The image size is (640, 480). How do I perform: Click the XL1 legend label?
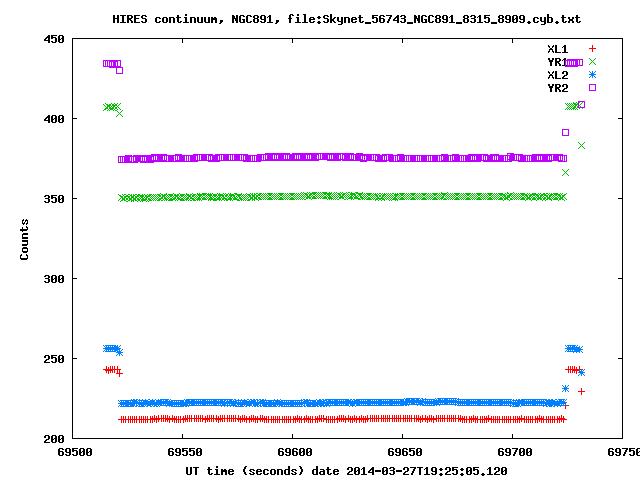(558, 49)
